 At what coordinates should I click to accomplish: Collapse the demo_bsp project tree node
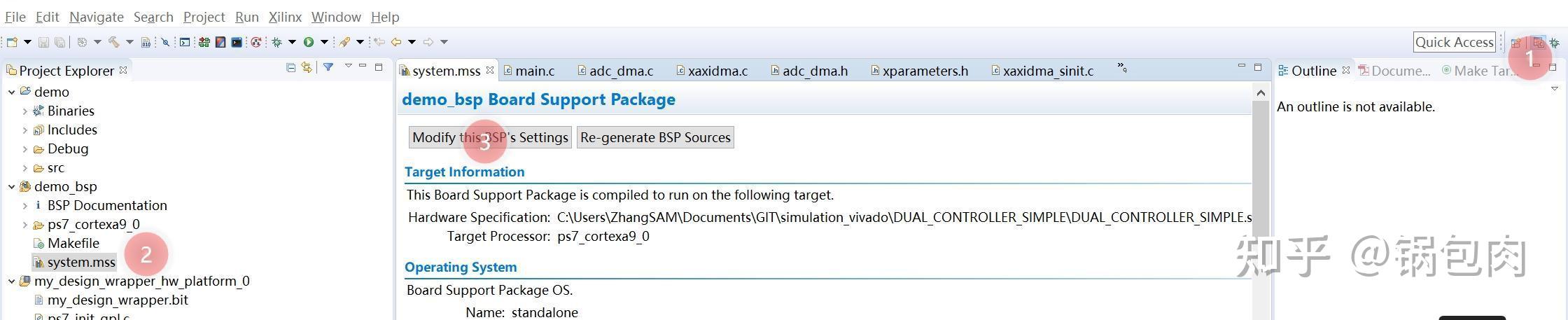click(12, 186)
